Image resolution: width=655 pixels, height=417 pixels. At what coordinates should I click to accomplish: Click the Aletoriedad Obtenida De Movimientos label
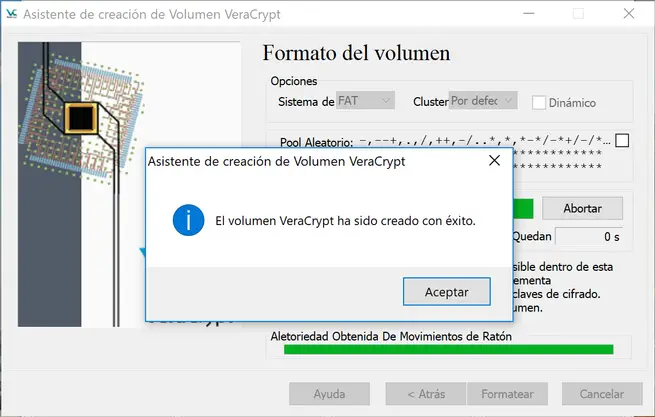[x=391, y=336]
